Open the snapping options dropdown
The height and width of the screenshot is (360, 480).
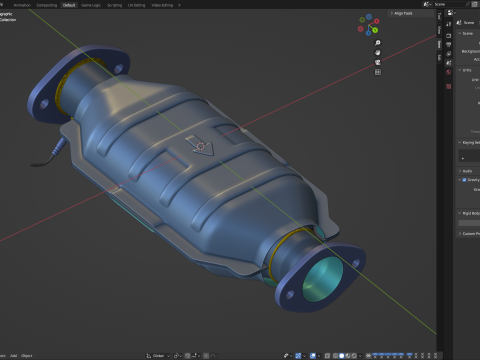(196, 356)
